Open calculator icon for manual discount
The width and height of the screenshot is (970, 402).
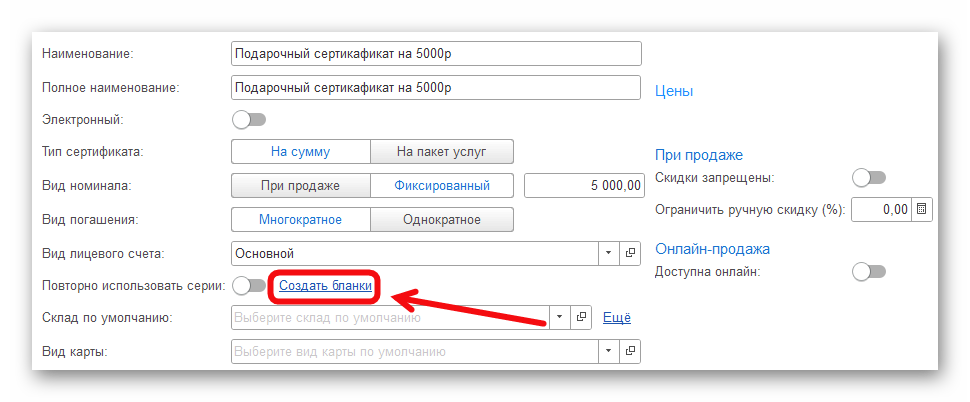(x=922, y=210)
